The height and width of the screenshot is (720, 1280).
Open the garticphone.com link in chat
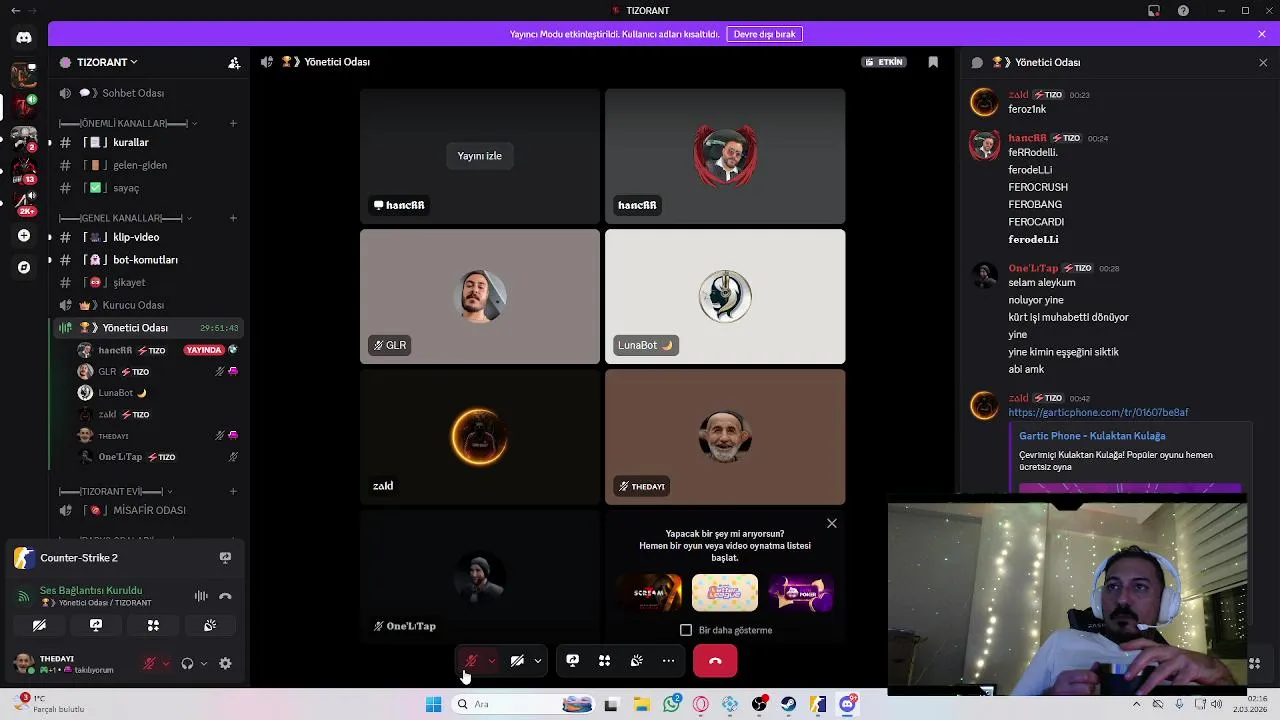[x=1098, y=412]
